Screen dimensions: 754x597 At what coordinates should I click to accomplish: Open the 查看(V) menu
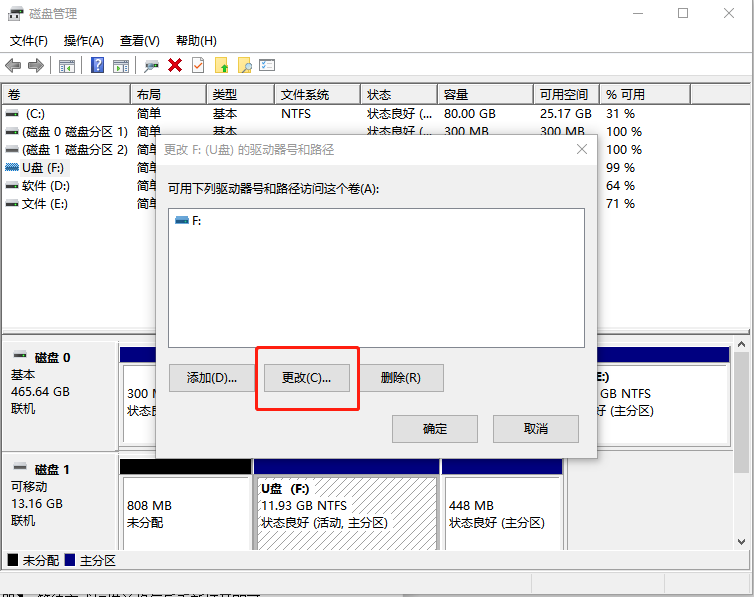pos(139,41)
